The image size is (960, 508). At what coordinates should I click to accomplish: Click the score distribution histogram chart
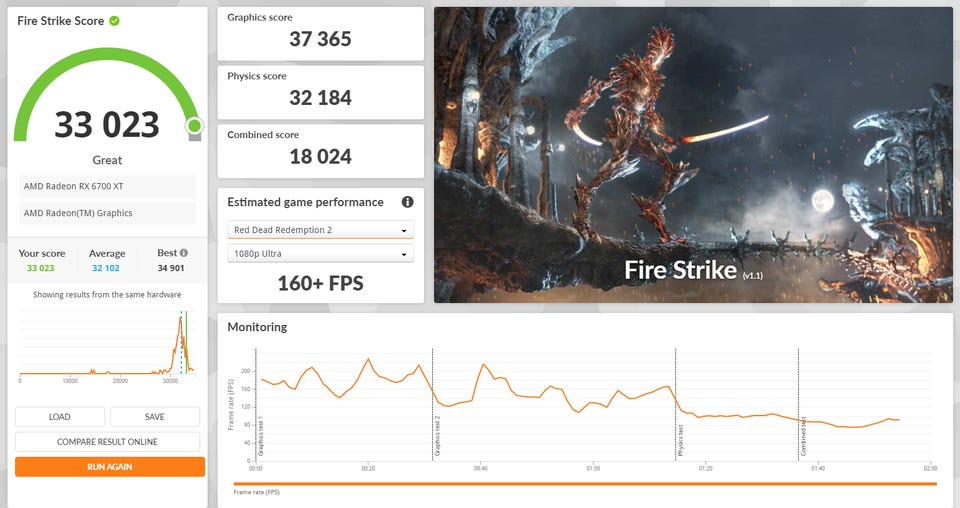pyautogui.click(x=107, y=343)
